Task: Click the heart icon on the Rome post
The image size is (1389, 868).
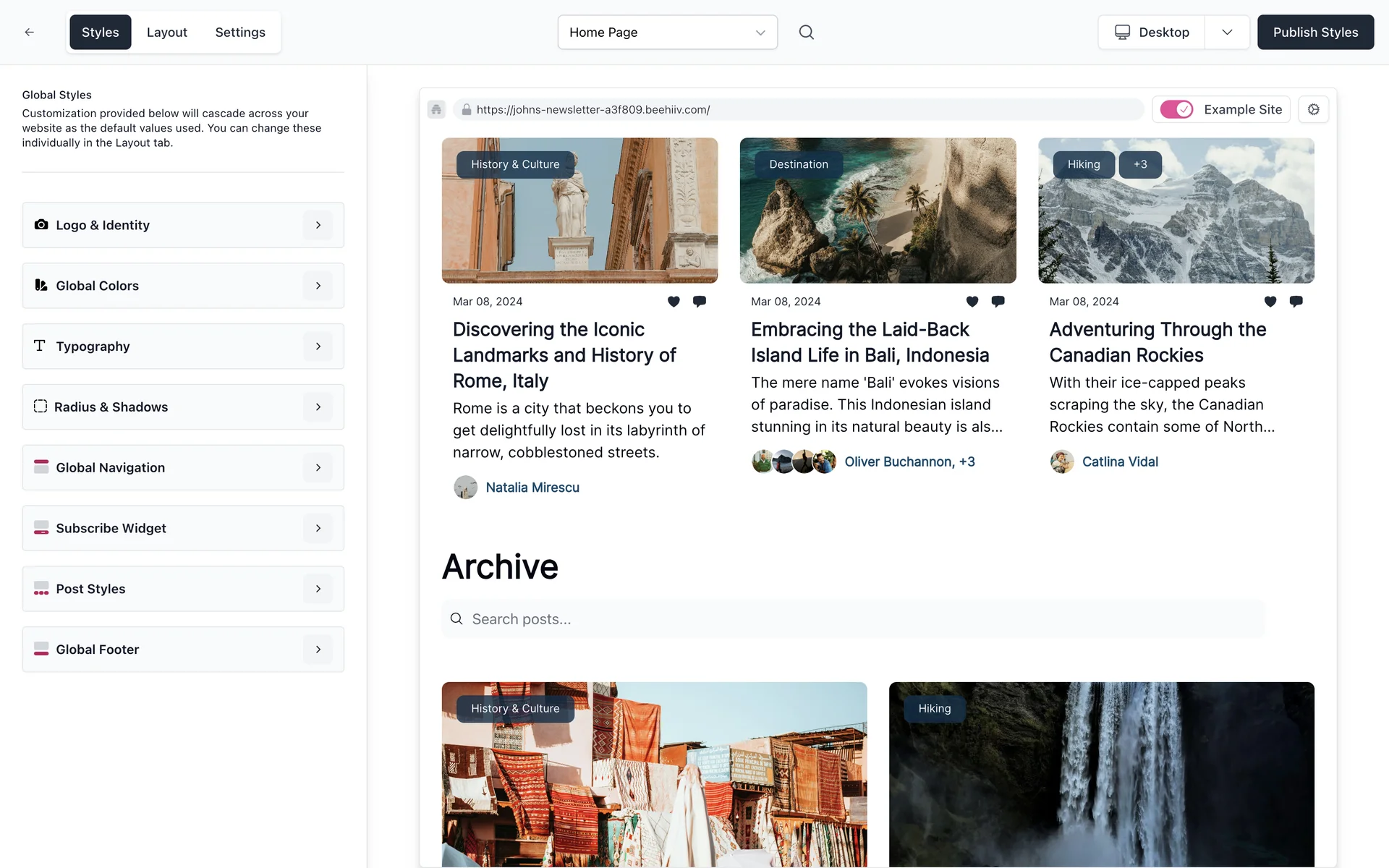Action: pyautogui.click(x=674, y=302)
